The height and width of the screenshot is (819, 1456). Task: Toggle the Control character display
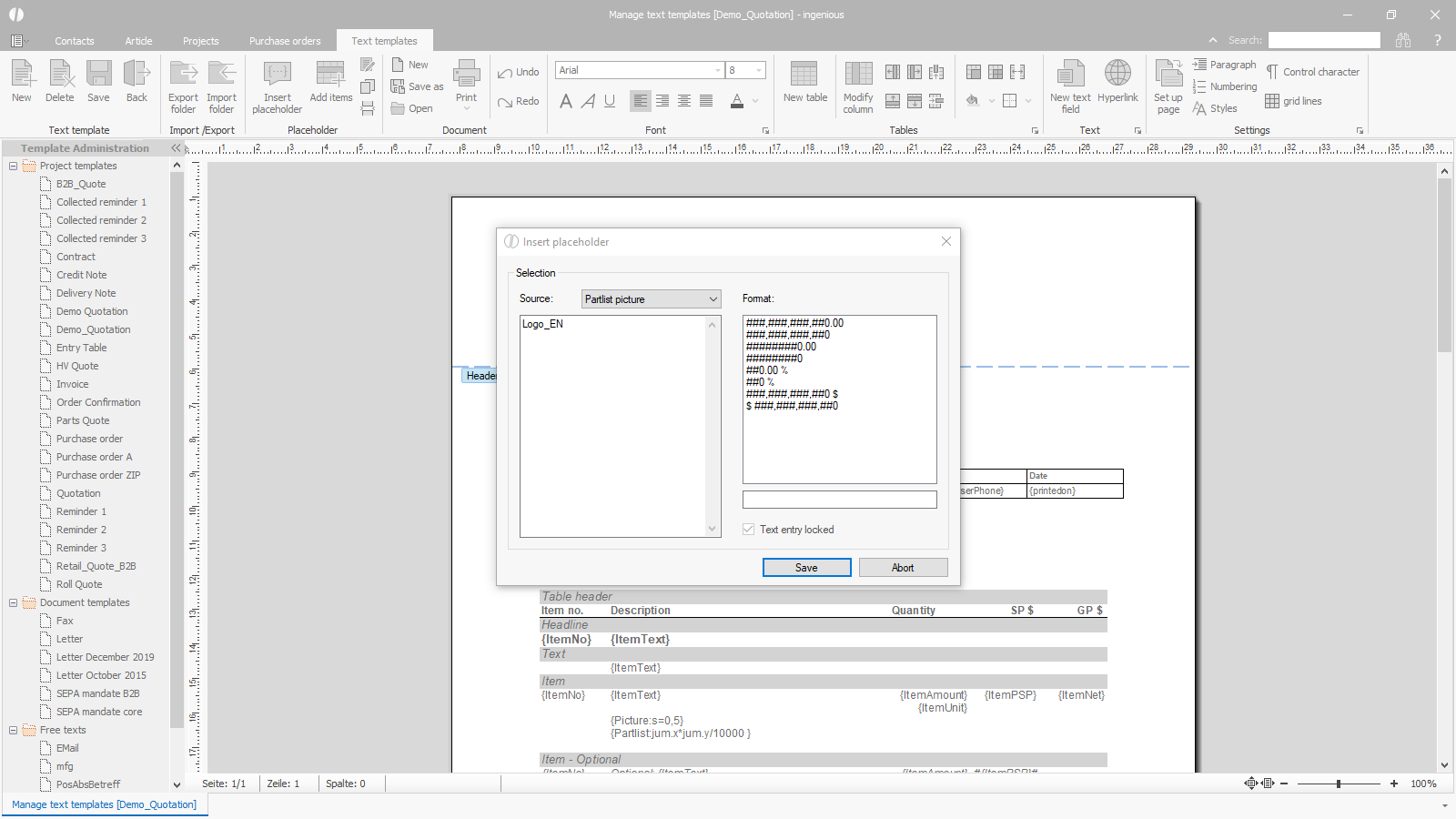pyautogui.click(x=1312, y=72)
